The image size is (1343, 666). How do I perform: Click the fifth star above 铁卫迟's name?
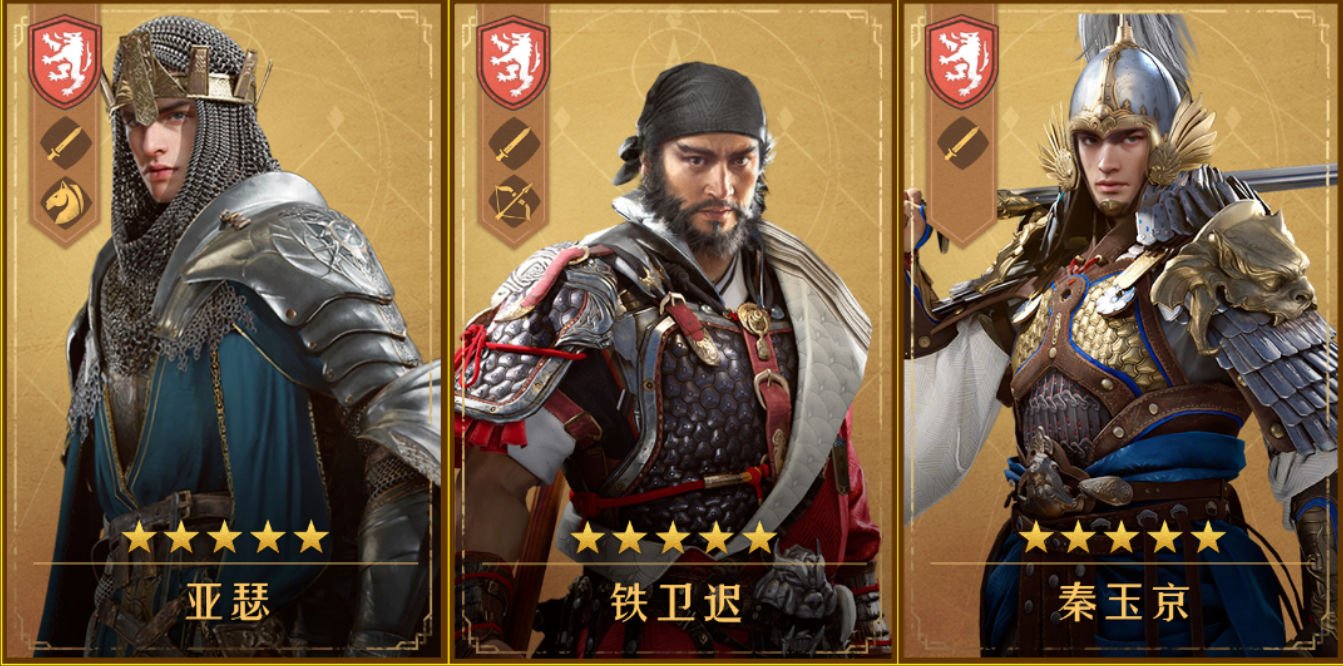pyautogui.click(x=759, y=537)
